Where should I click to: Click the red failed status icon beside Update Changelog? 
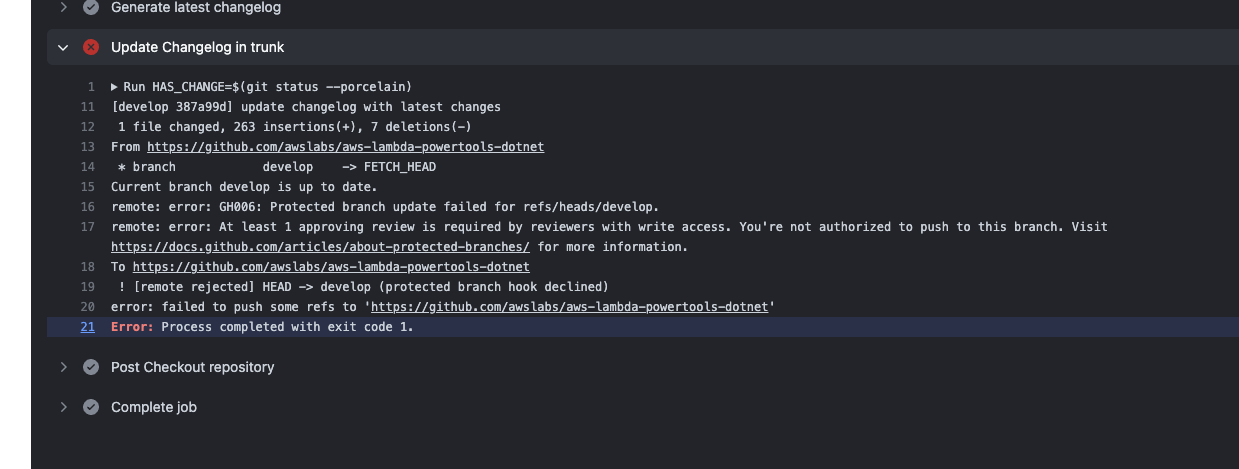click(91, 47)
